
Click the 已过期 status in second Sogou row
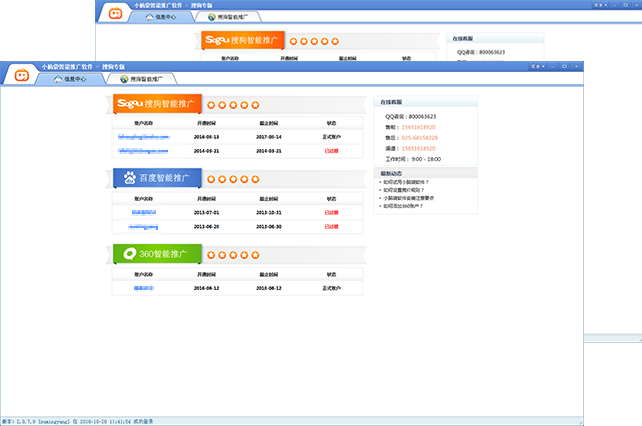coord(331,150)
